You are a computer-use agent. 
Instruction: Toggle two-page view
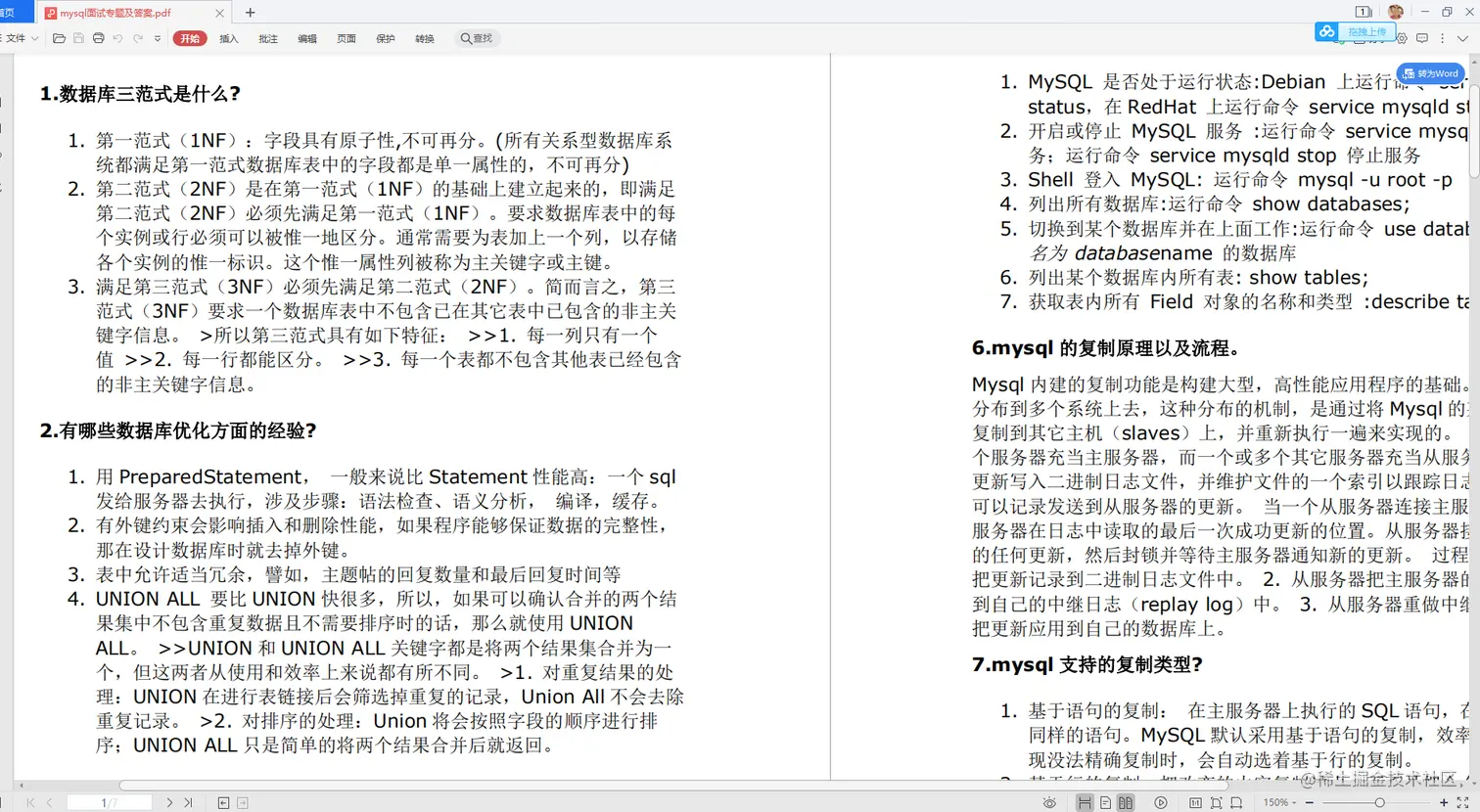coord(1126,802)
